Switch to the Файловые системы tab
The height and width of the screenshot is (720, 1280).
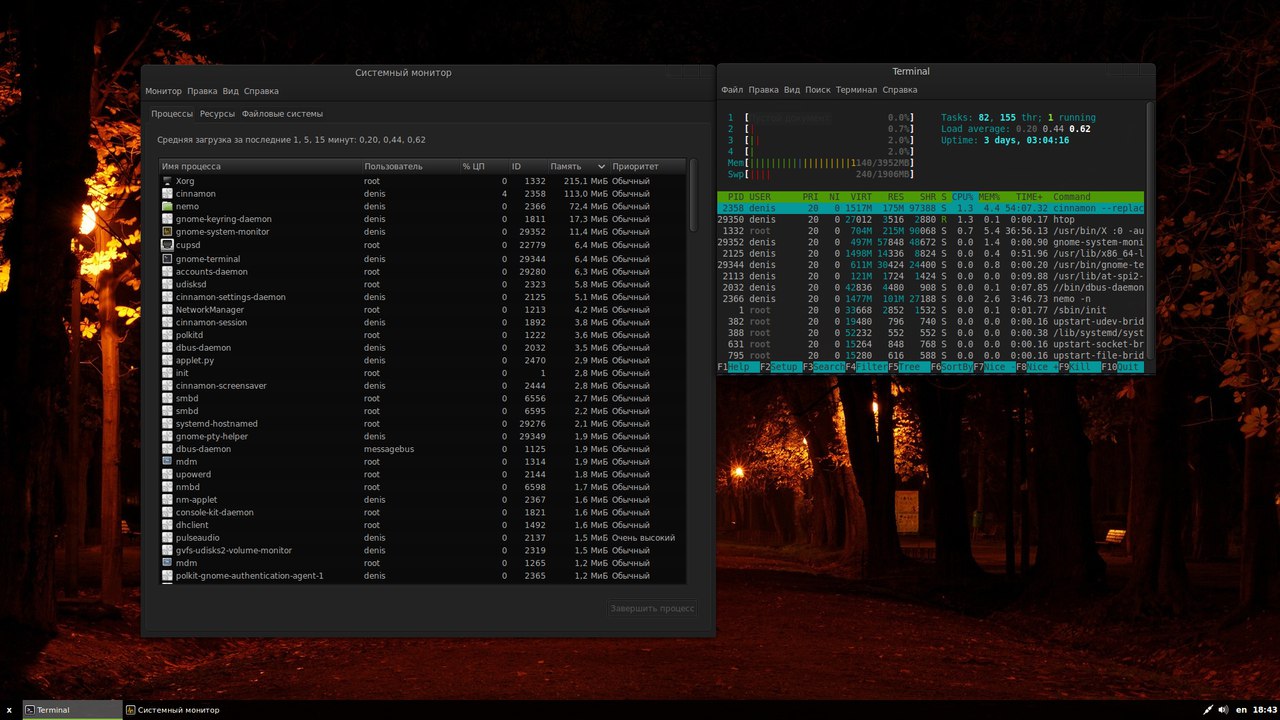[x=282, y=114]
